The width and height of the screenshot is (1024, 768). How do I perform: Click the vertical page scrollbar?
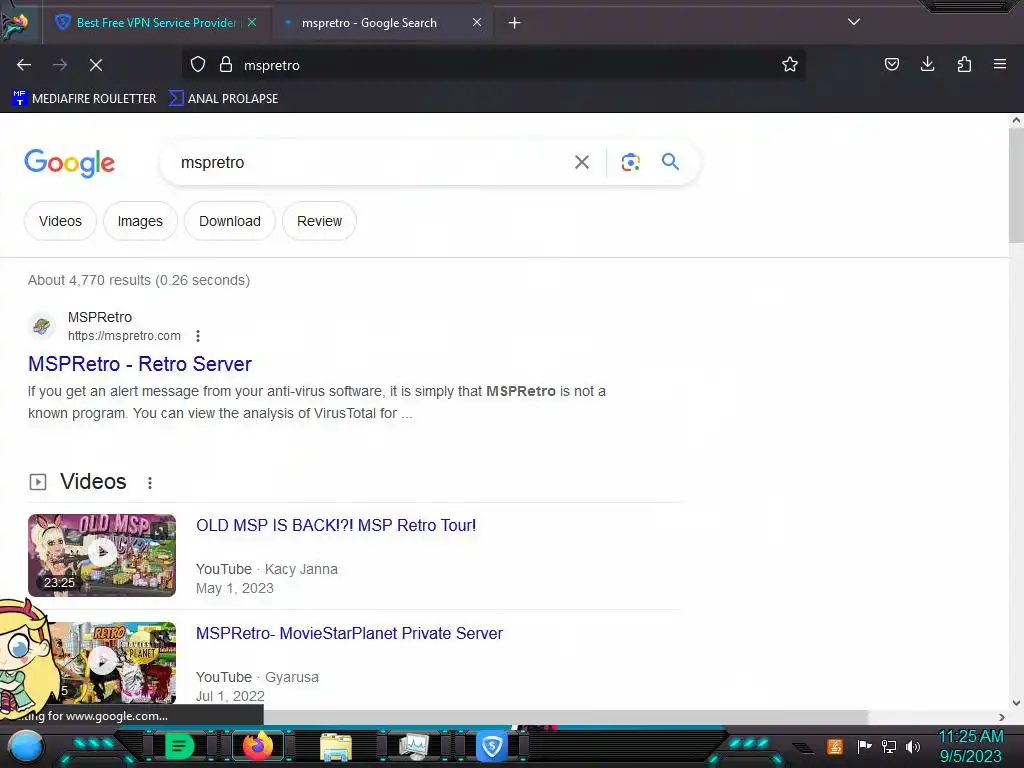(x=1016, y=186)
